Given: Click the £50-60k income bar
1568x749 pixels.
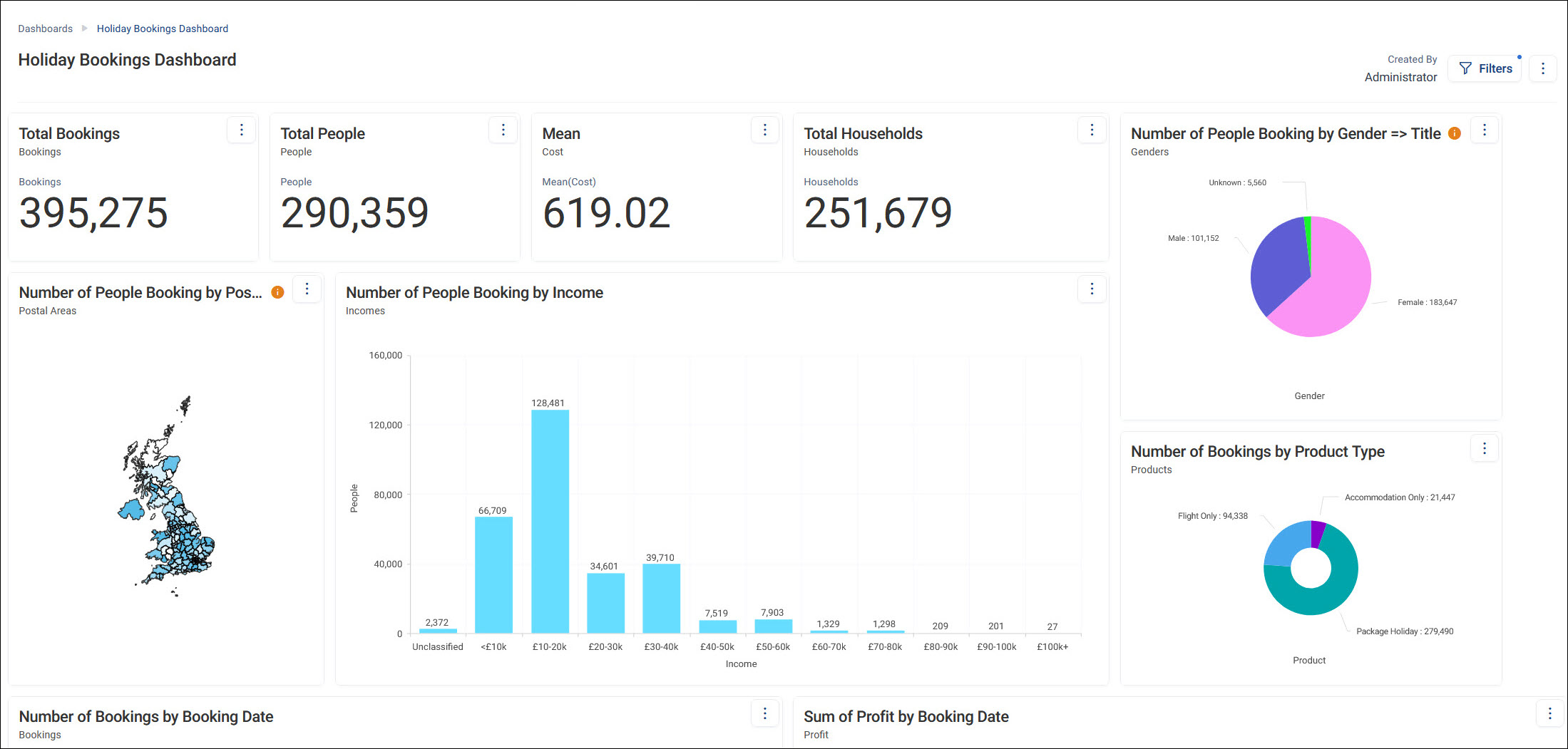Looking at the screenshot, I should (x=774, y=626).
